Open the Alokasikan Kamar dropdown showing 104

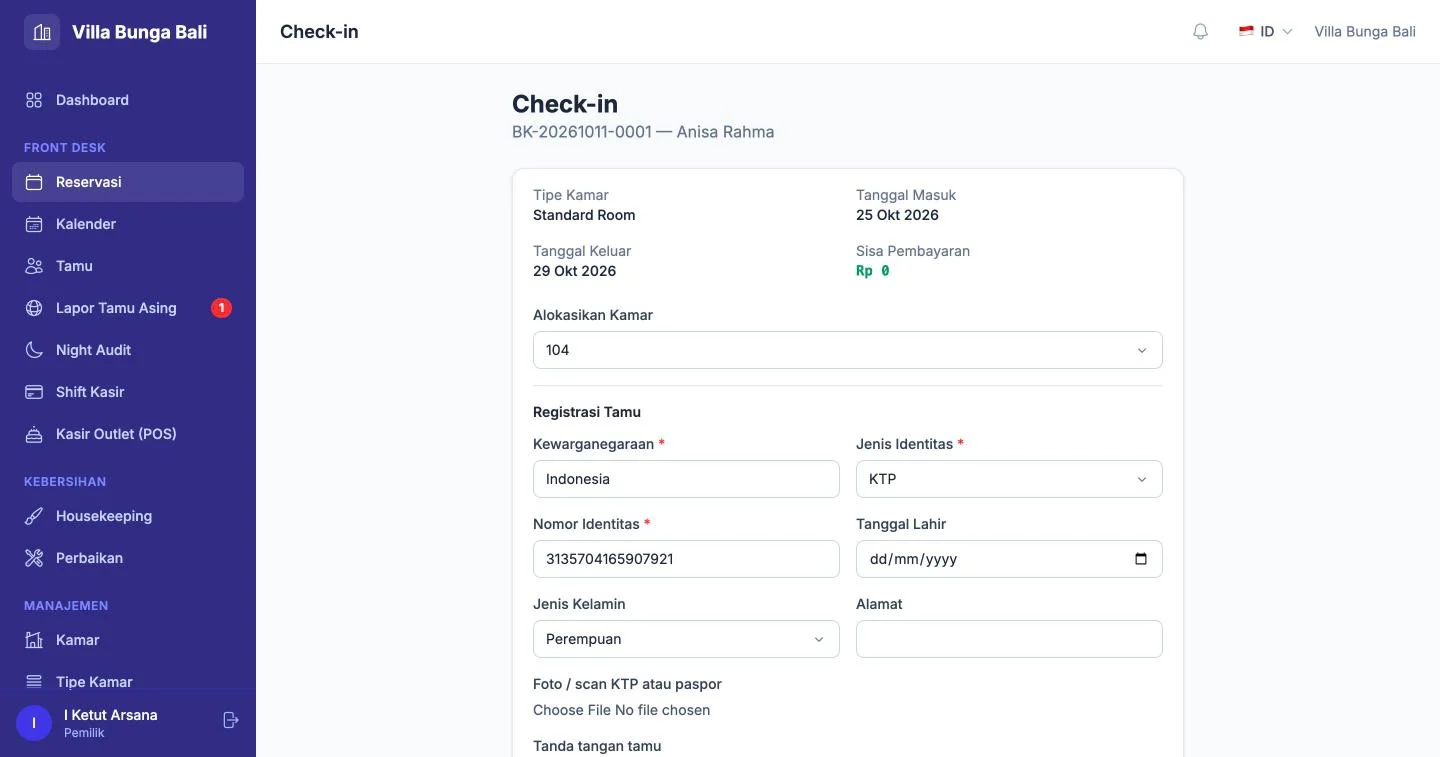(x=848, y=350)
